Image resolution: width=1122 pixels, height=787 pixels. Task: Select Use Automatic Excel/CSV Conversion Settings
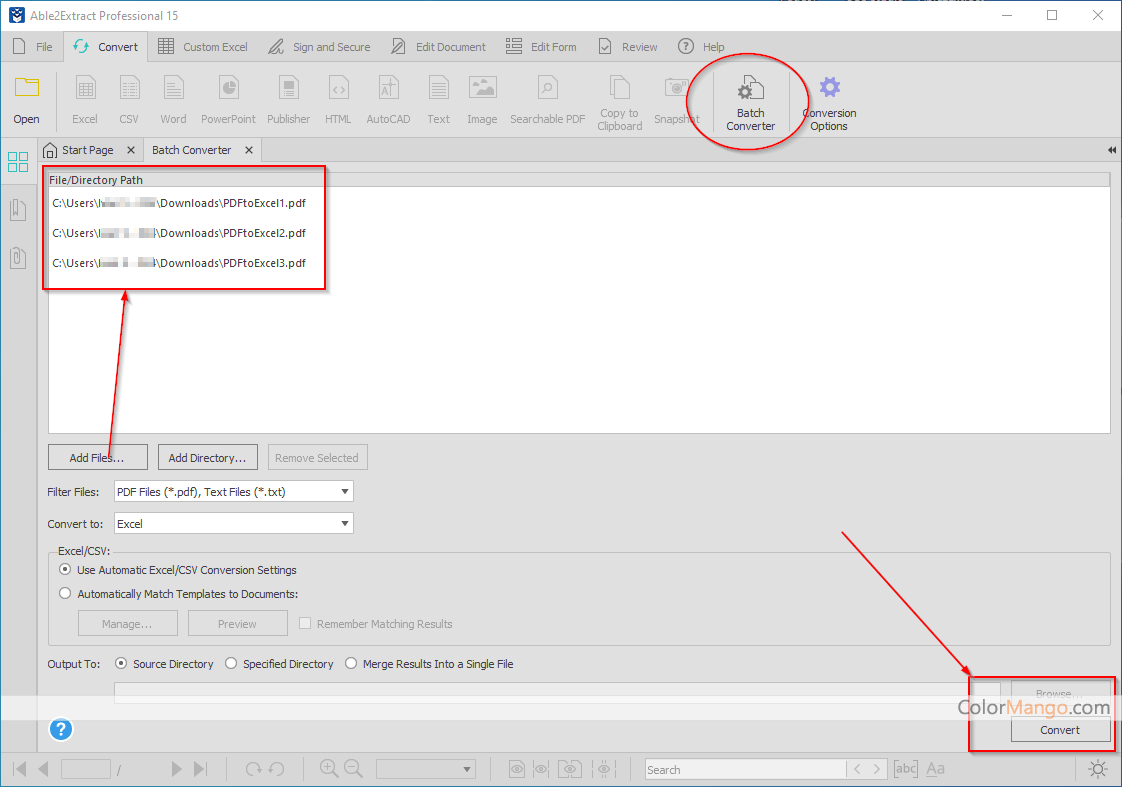click(66, 570)
